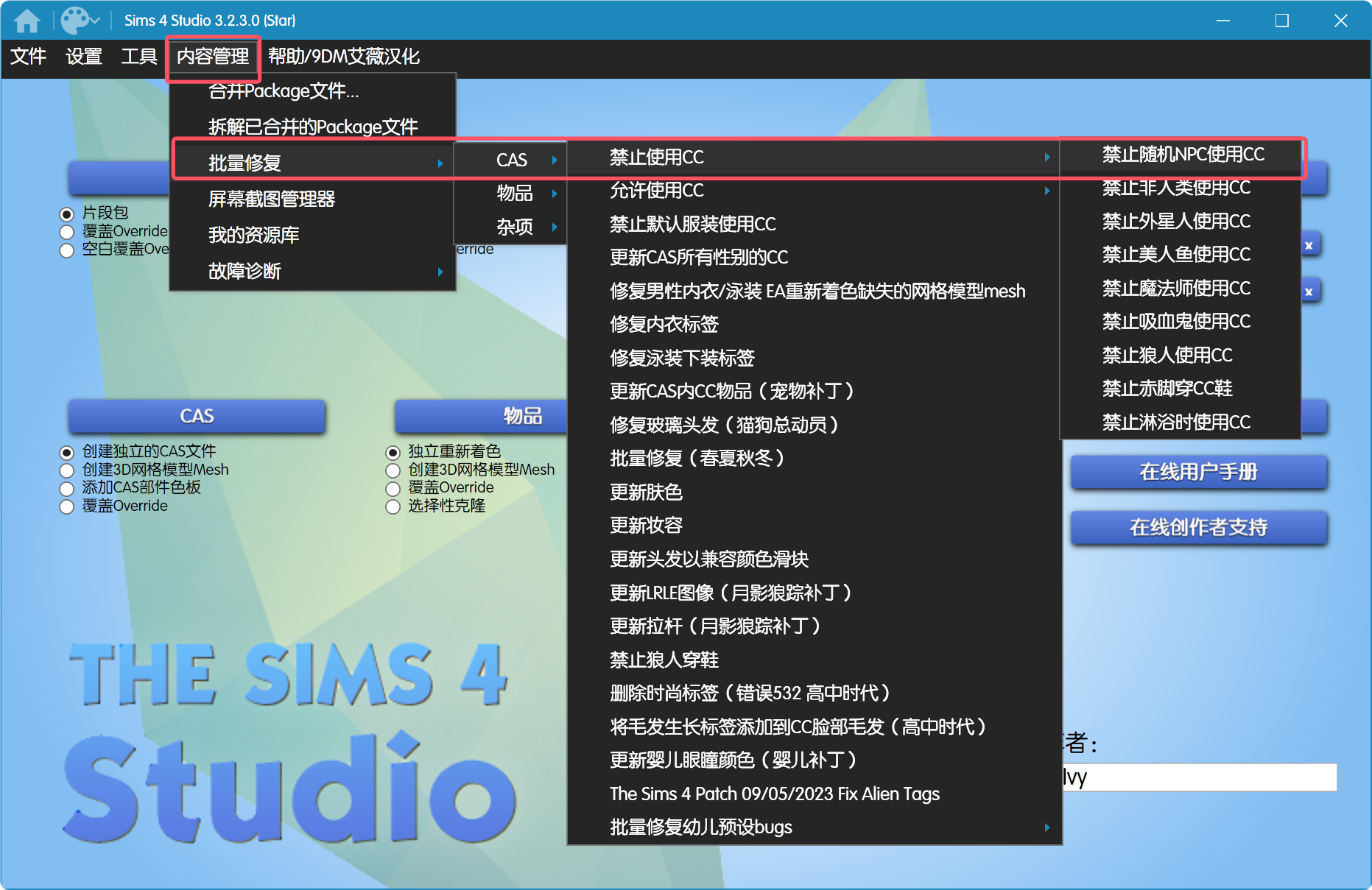Click the blue CAS button
The image size is (1372, 890).
click(x=197, y=416)
